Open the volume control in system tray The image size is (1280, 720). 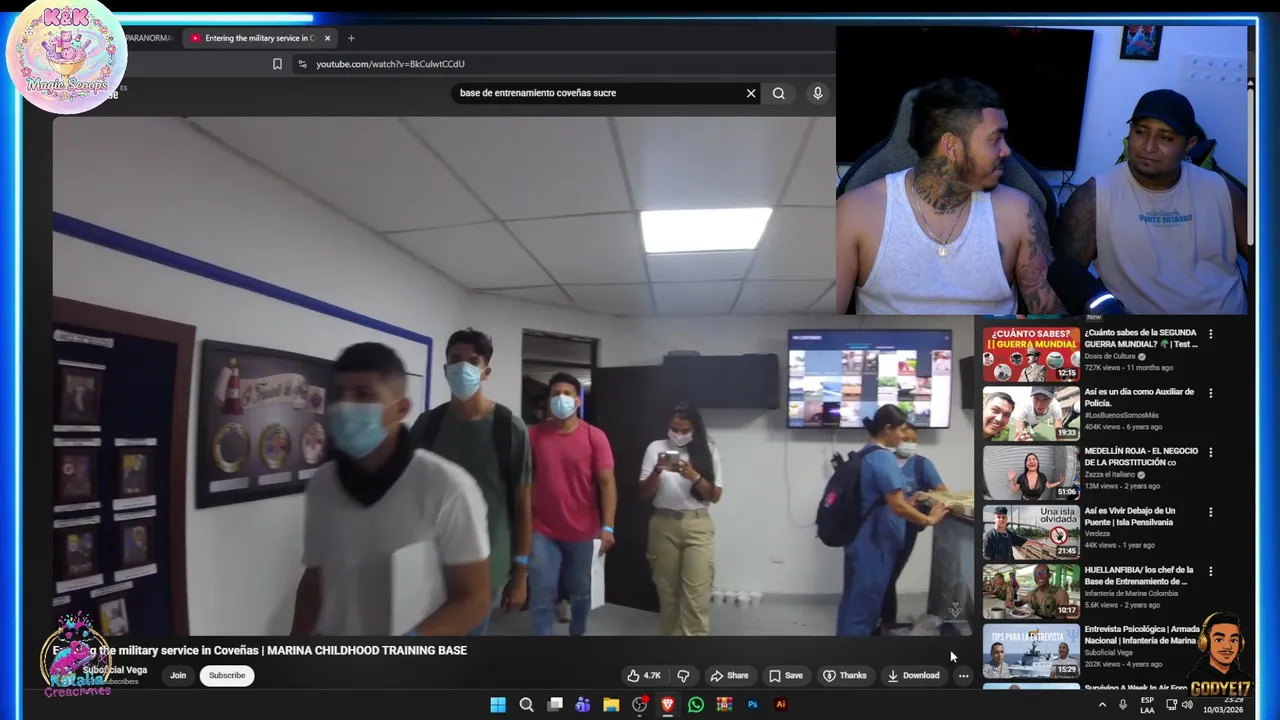pyautogui.click(x=1187, y=704)
